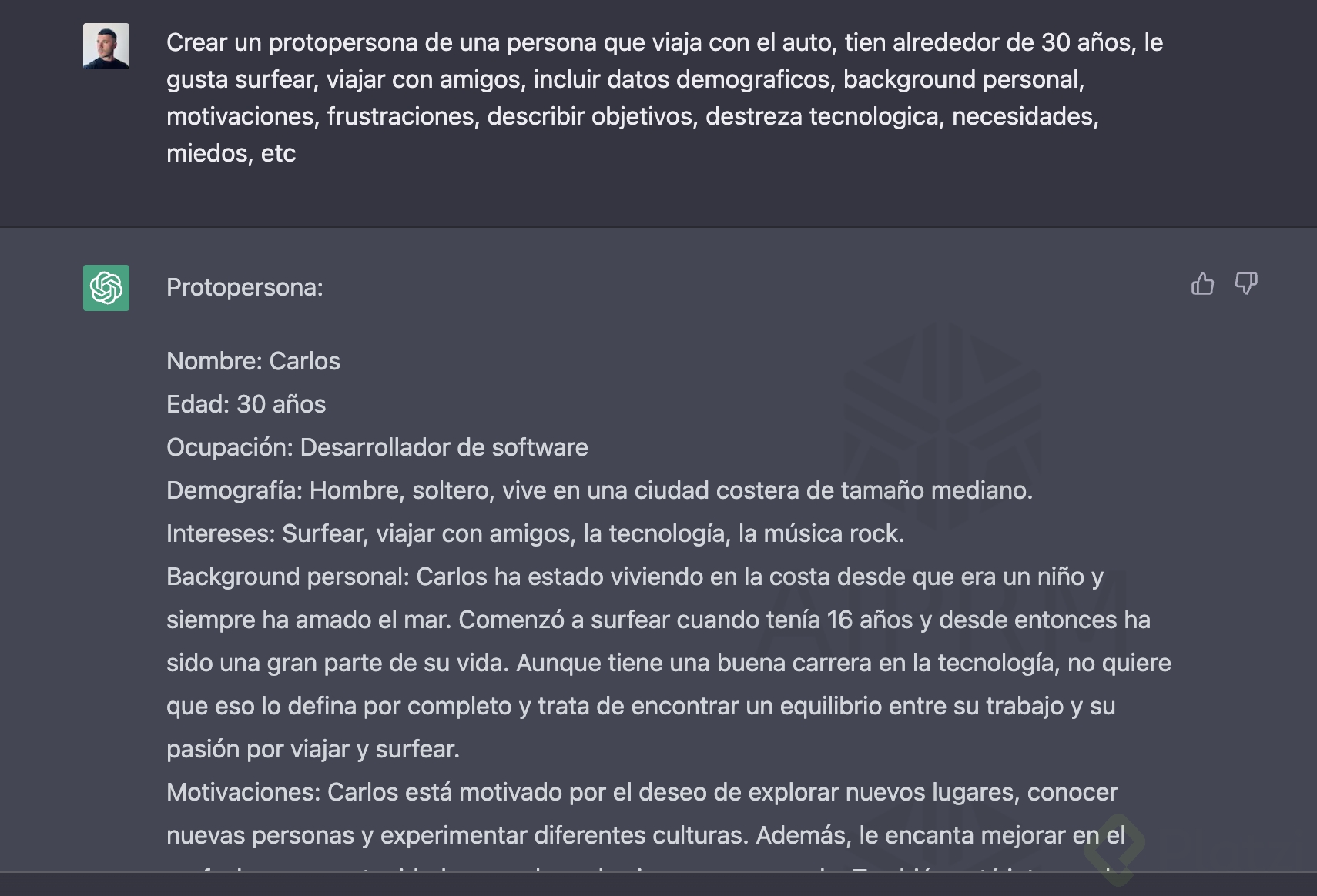Select the 'Ocupación: Desarrollador de software' line

coord(377,447)
